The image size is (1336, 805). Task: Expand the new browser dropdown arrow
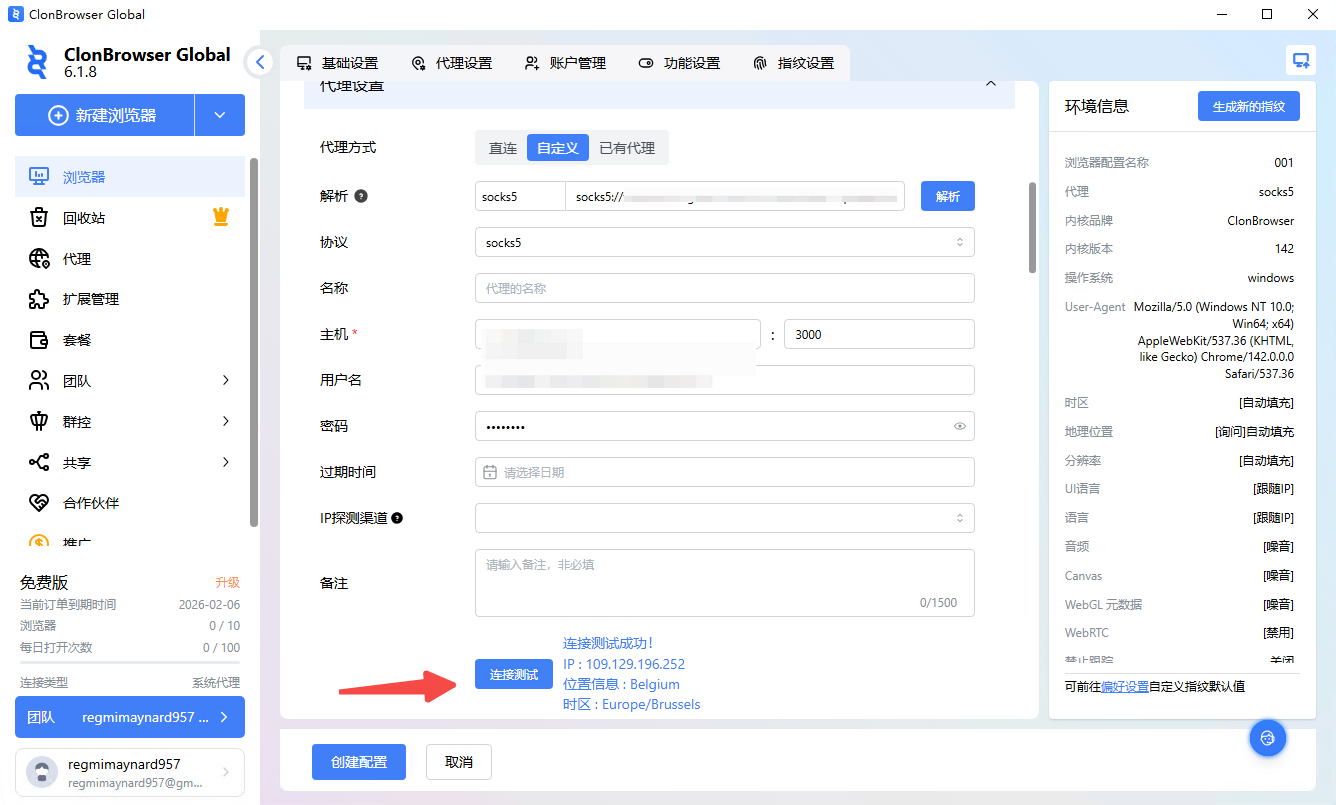pyautogui.click(x=220, y=115)
